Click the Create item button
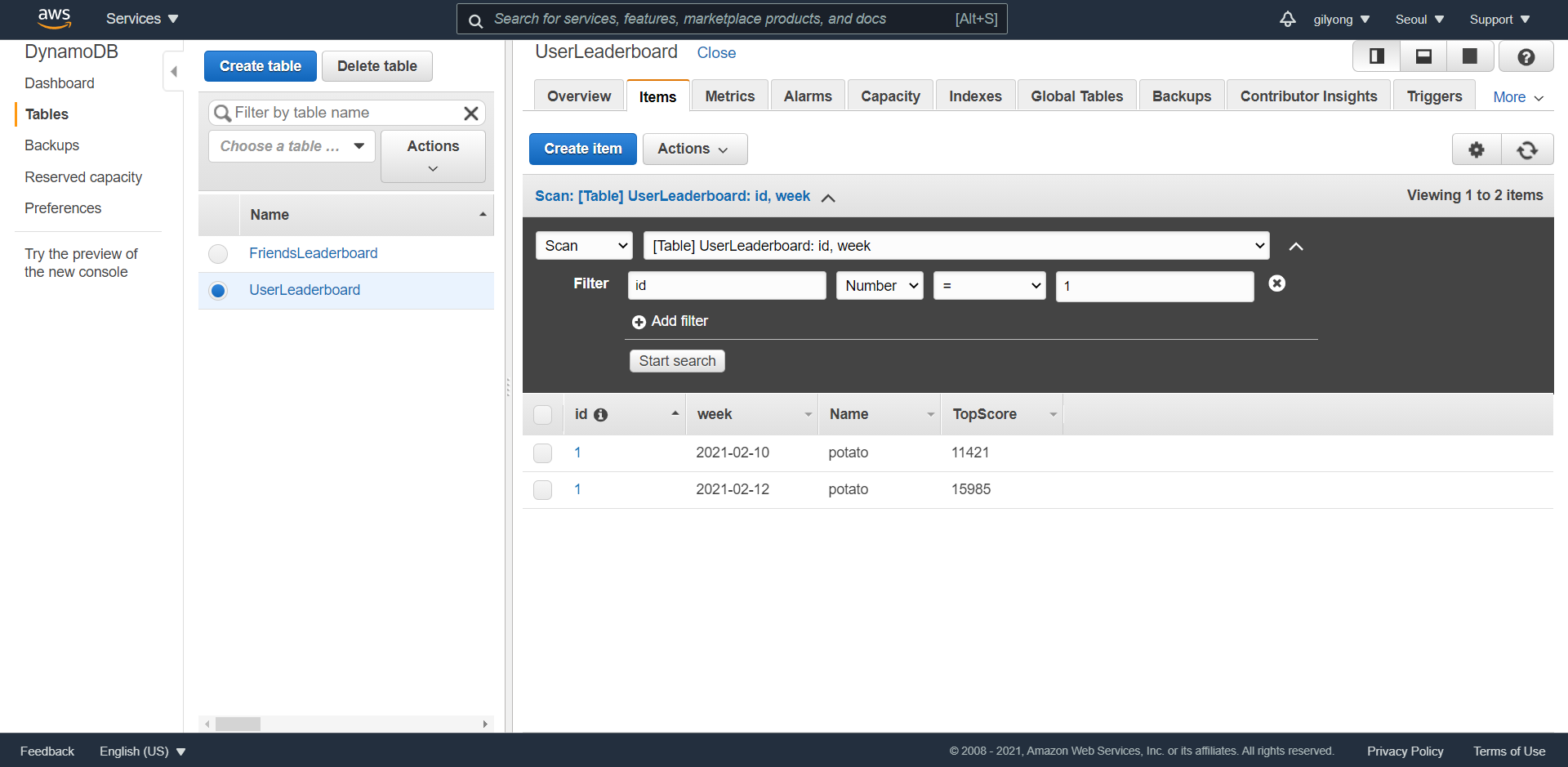This screenshot has height=767, width=1568. [583, 149]
